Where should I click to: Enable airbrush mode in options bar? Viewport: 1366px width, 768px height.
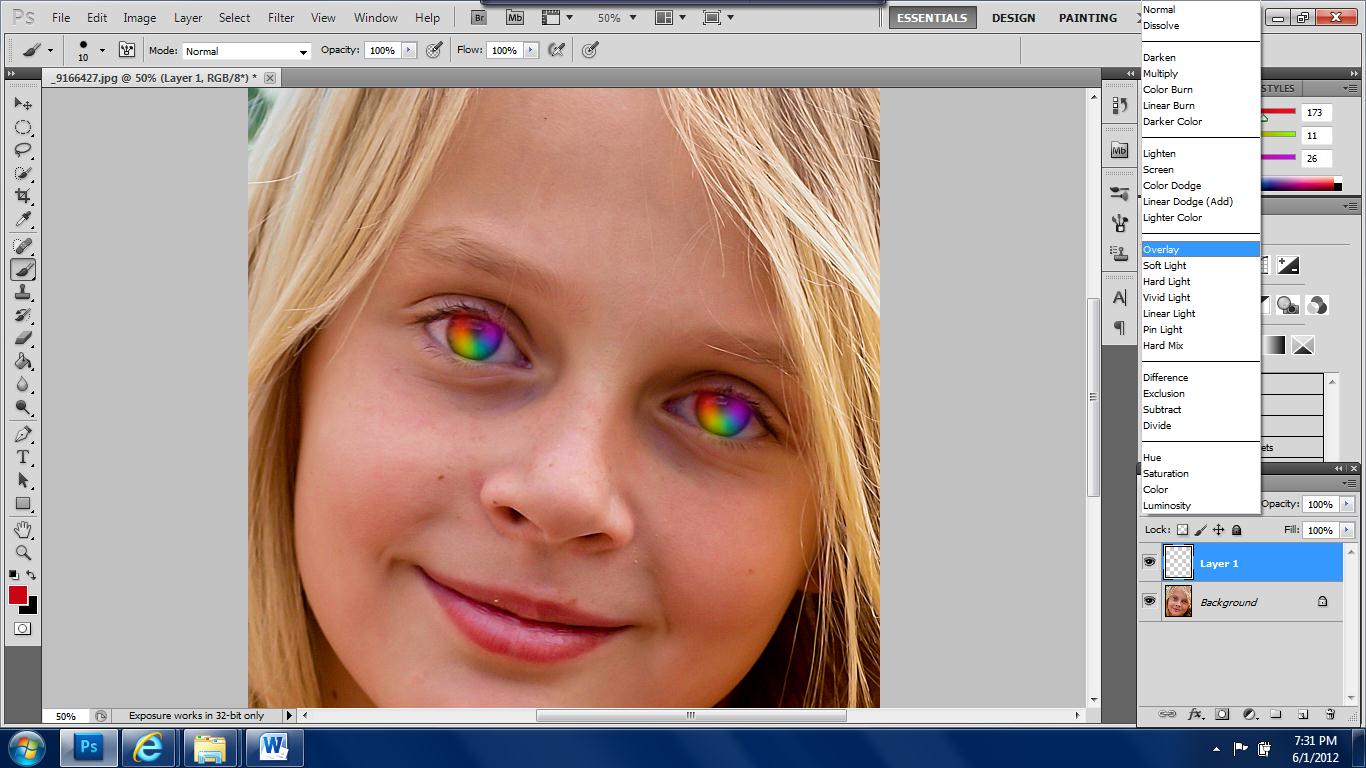[556, 50]
